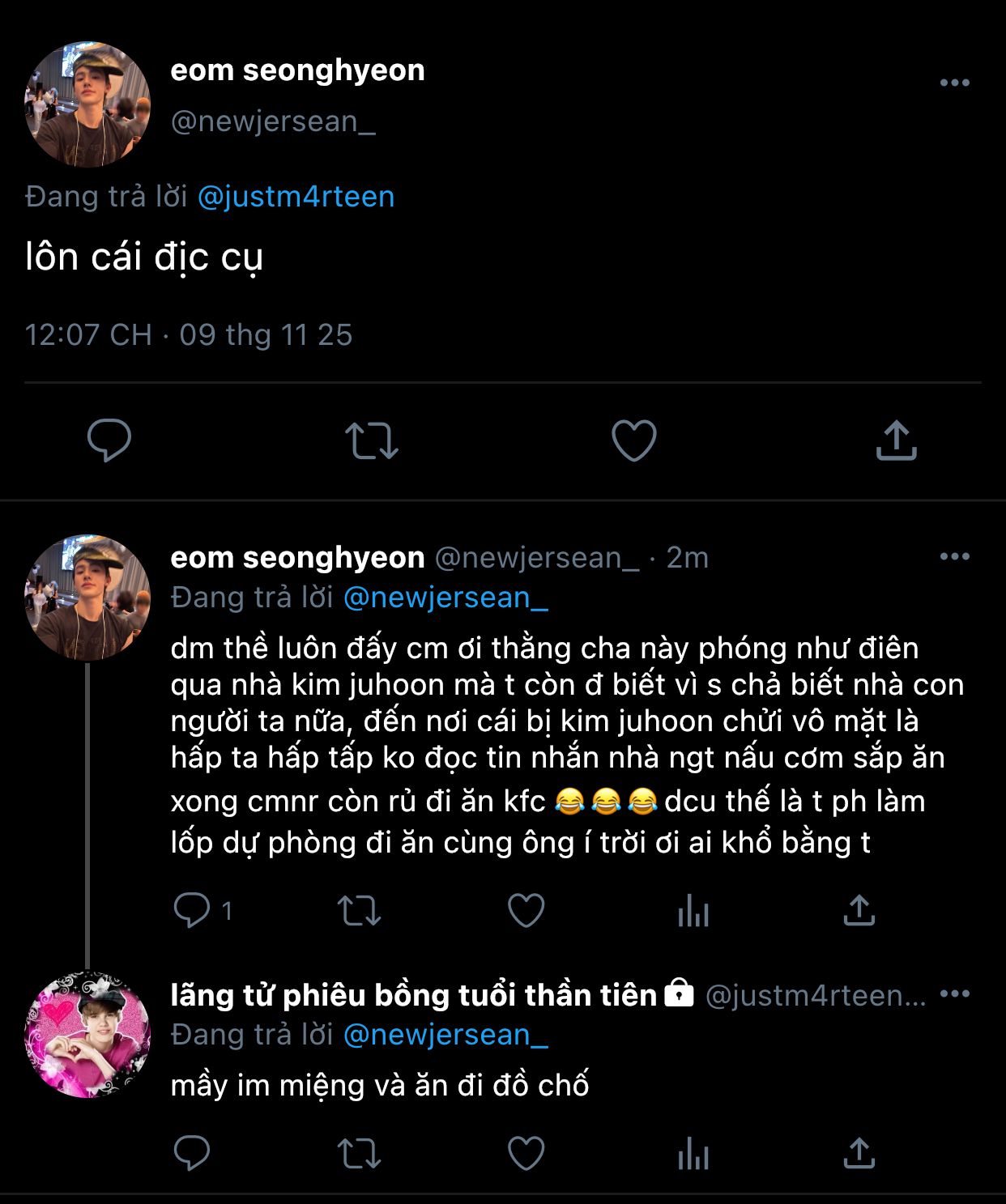View analytics for the last reply
This screenshot has width=1006, height=1204.
pyautogui.click(x=693, y=1154)
